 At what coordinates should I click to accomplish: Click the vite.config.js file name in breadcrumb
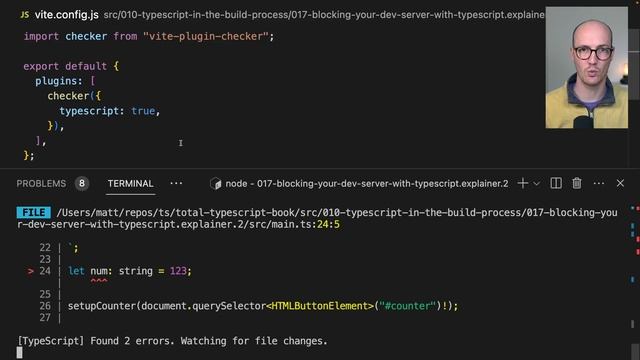[x=67, y=15]
